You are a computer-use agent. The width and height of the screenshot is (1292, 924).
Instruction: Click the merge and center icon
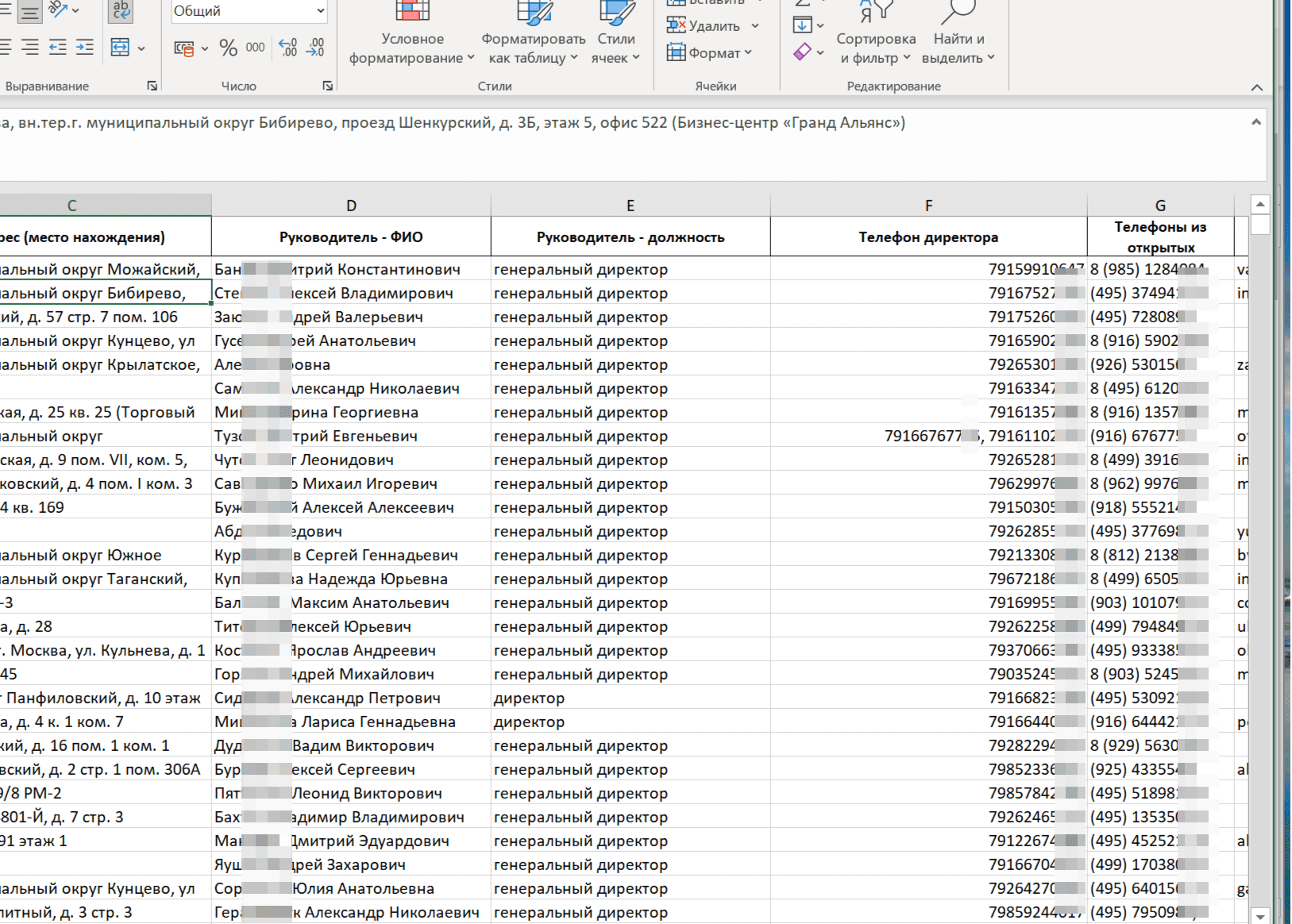click(120, 48)
